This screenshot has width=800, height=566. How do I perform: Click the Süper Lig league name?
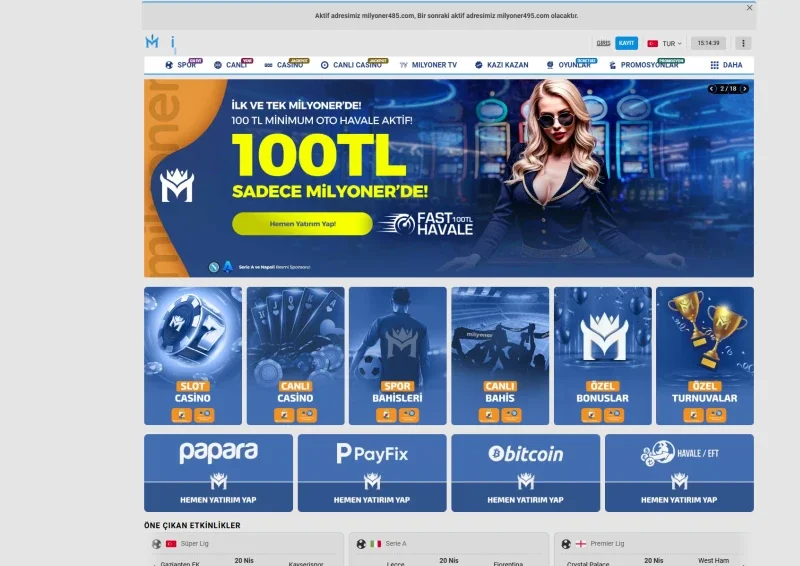(x=194, y=544)
